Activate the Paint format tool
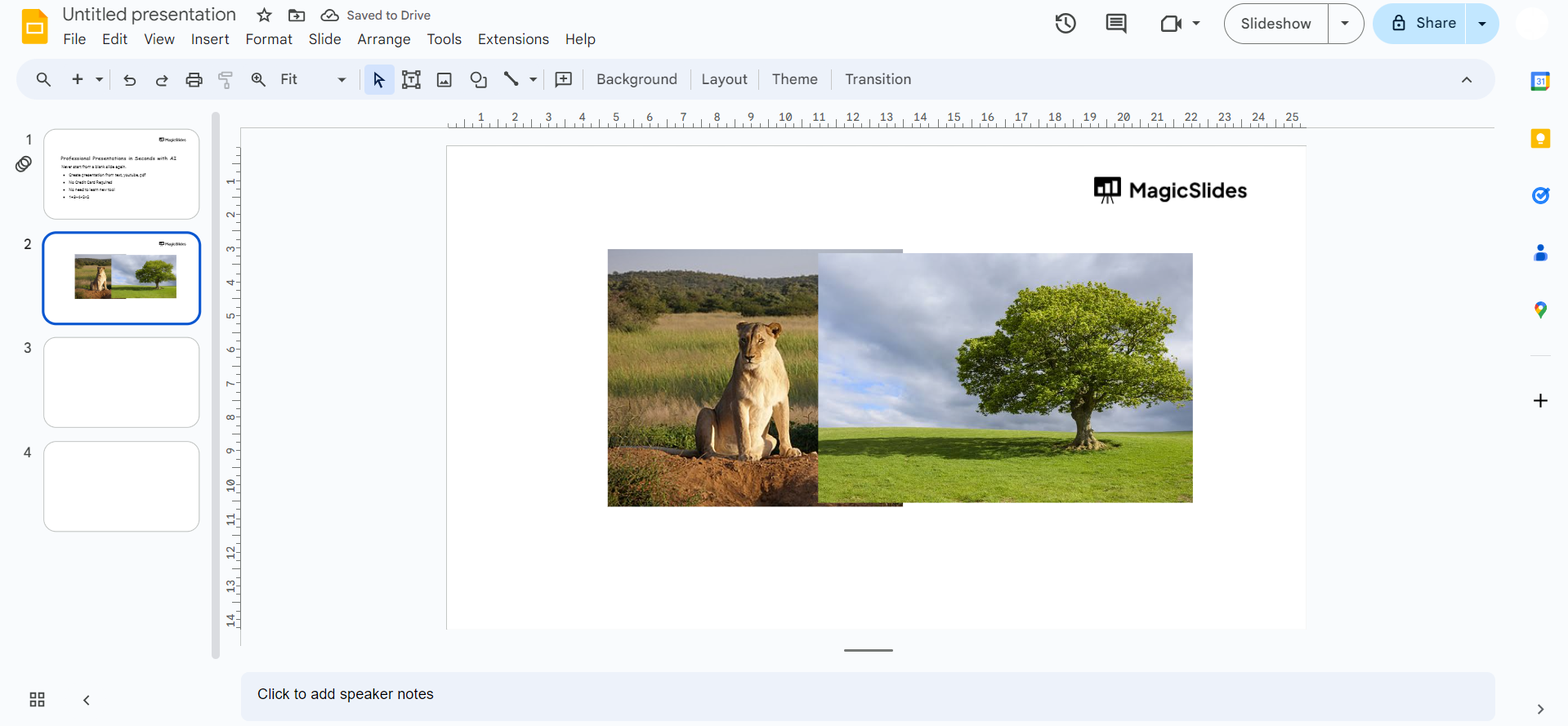The width and height of the screenshot is (1568, 726). (x=226, y=79)
